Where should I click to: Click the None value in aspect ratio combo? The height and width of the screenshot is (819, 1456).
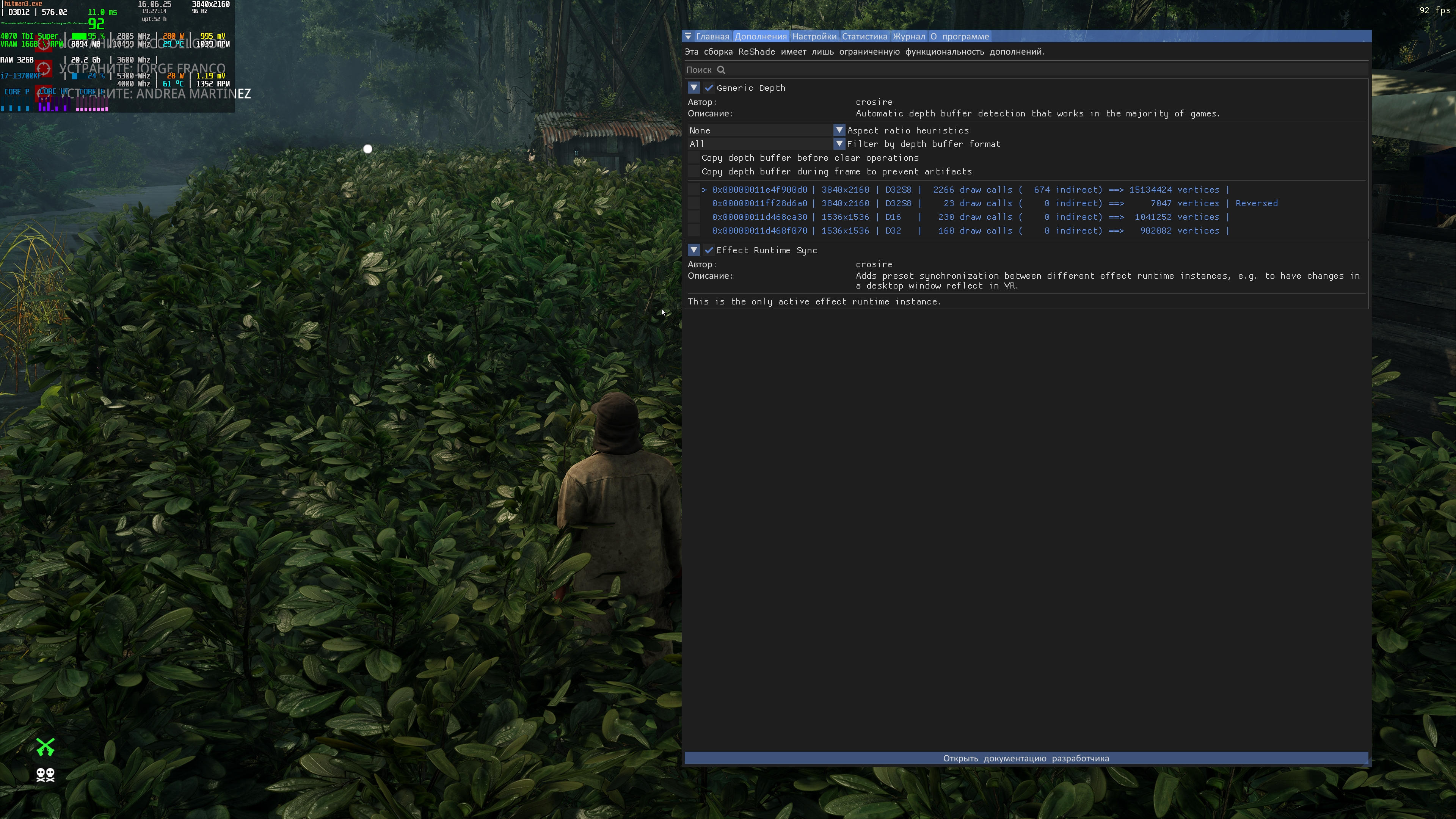(x=700, y=130)
